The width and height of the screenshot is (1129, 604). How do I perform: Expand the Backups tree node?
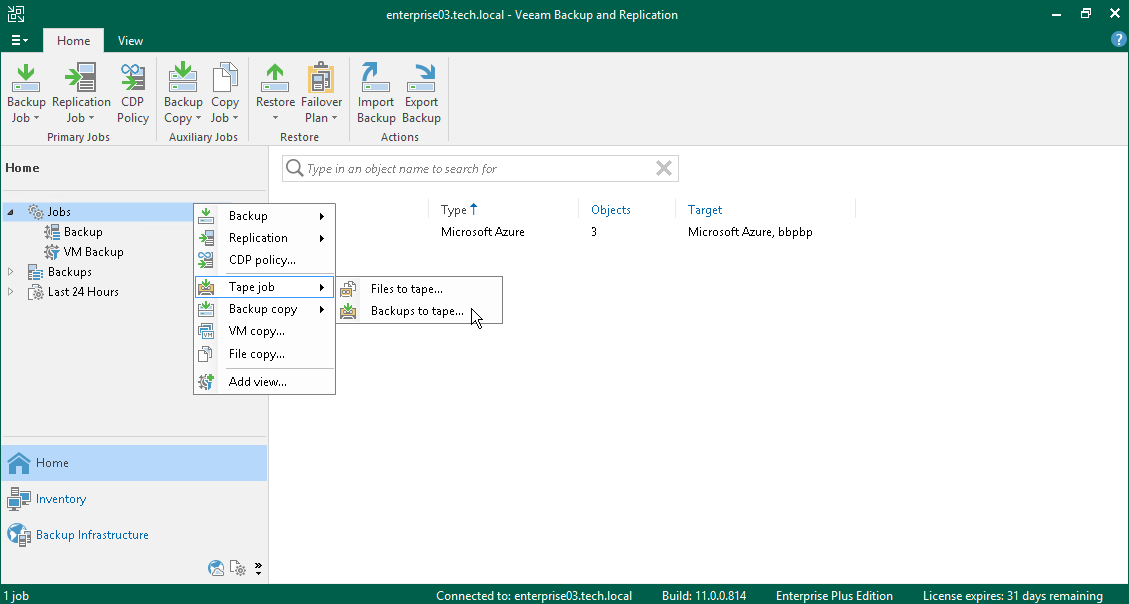tap(10, 271)
